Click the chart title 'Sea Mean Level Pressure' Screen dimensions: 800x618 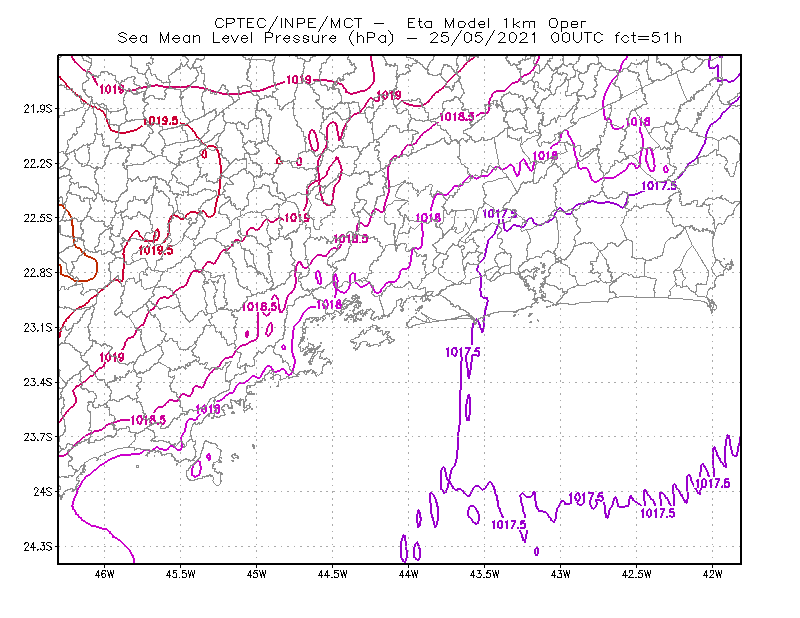(228, 38)
